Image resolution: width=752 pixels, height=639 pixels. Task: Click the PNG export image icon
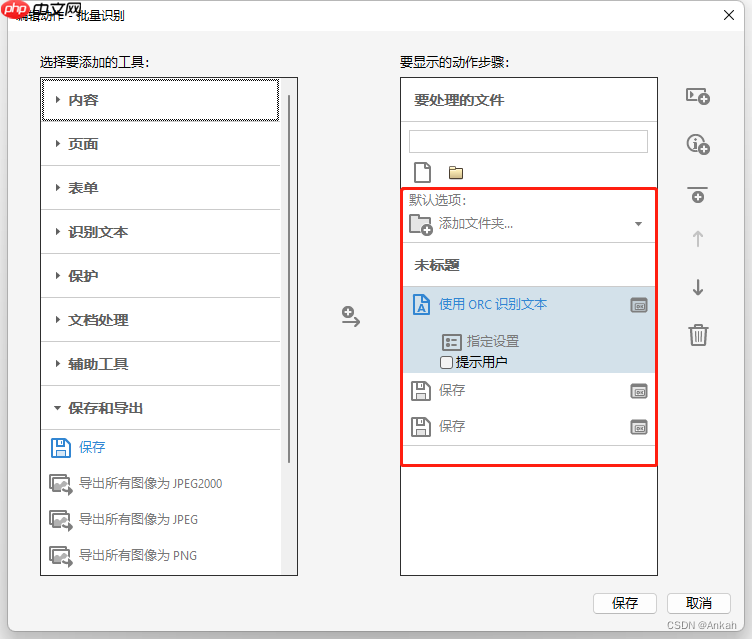point(60,556)
